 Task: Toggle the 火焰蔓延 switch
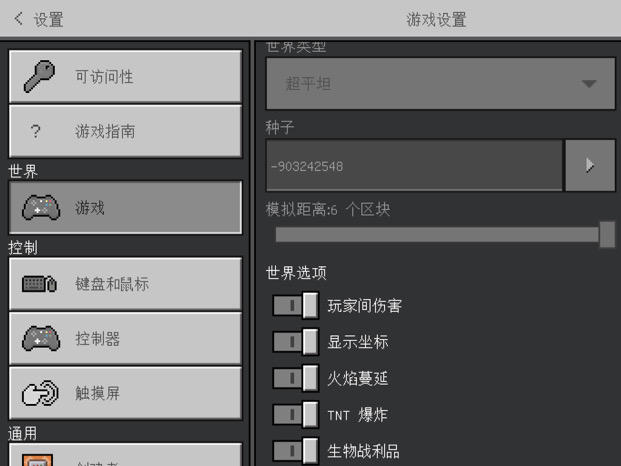295,378
